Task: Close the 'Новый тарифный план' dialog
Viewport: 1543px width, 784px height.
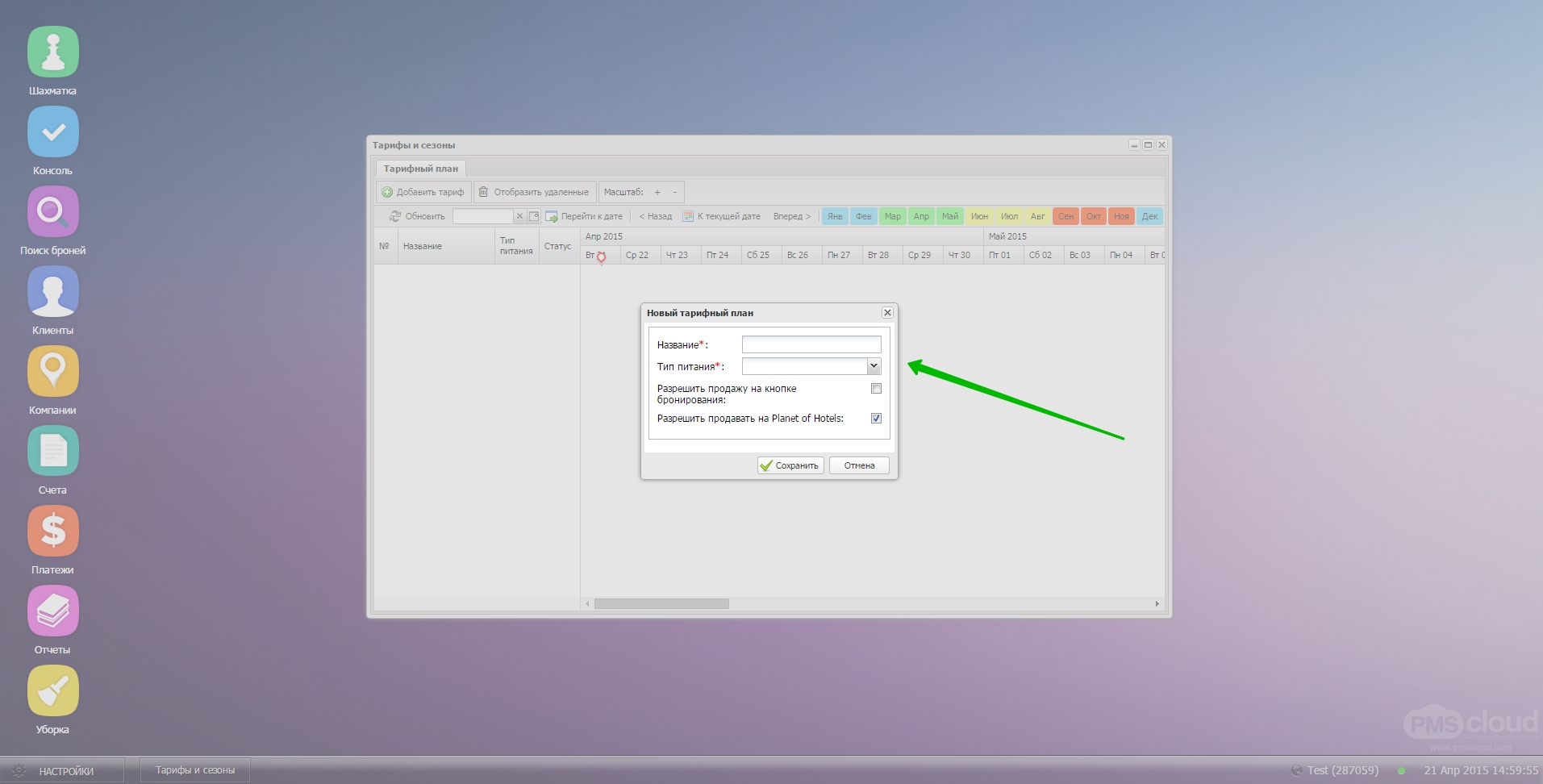Action: [x=887, y=313]
